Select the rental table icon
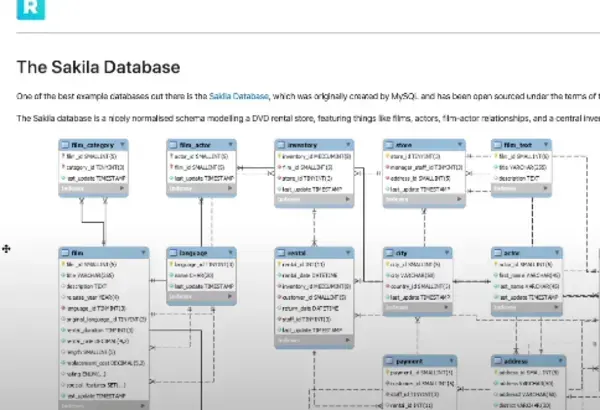 (281, 254)
